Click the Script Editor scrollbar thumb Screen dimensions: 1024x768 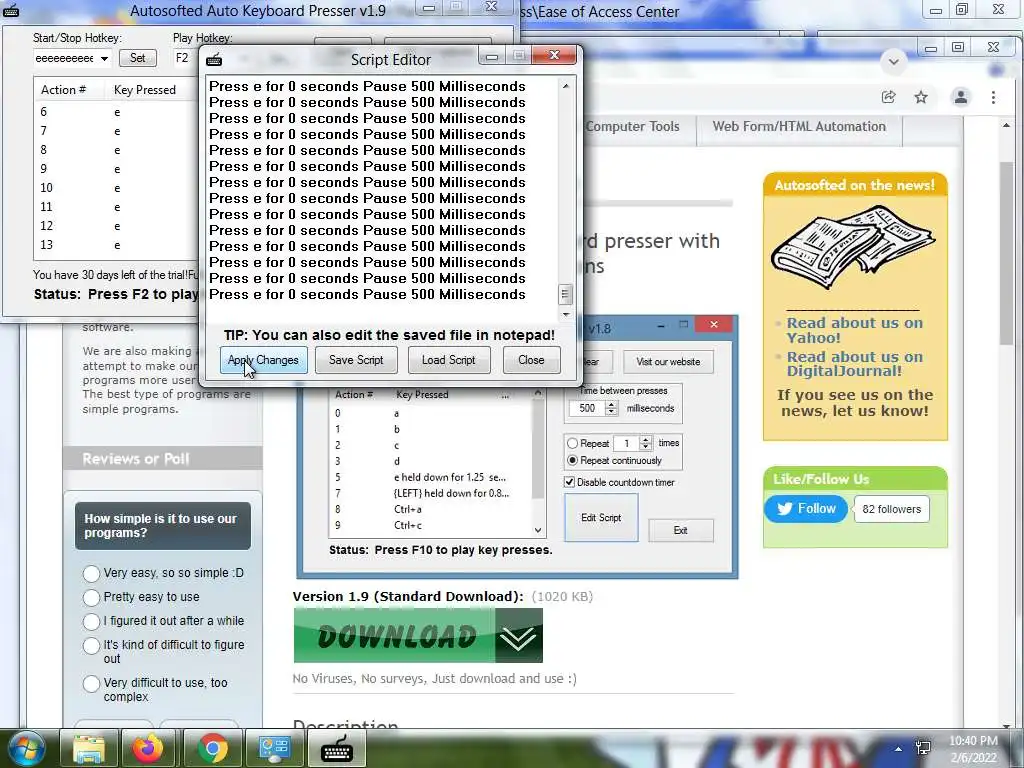click(x=566, y=295)
